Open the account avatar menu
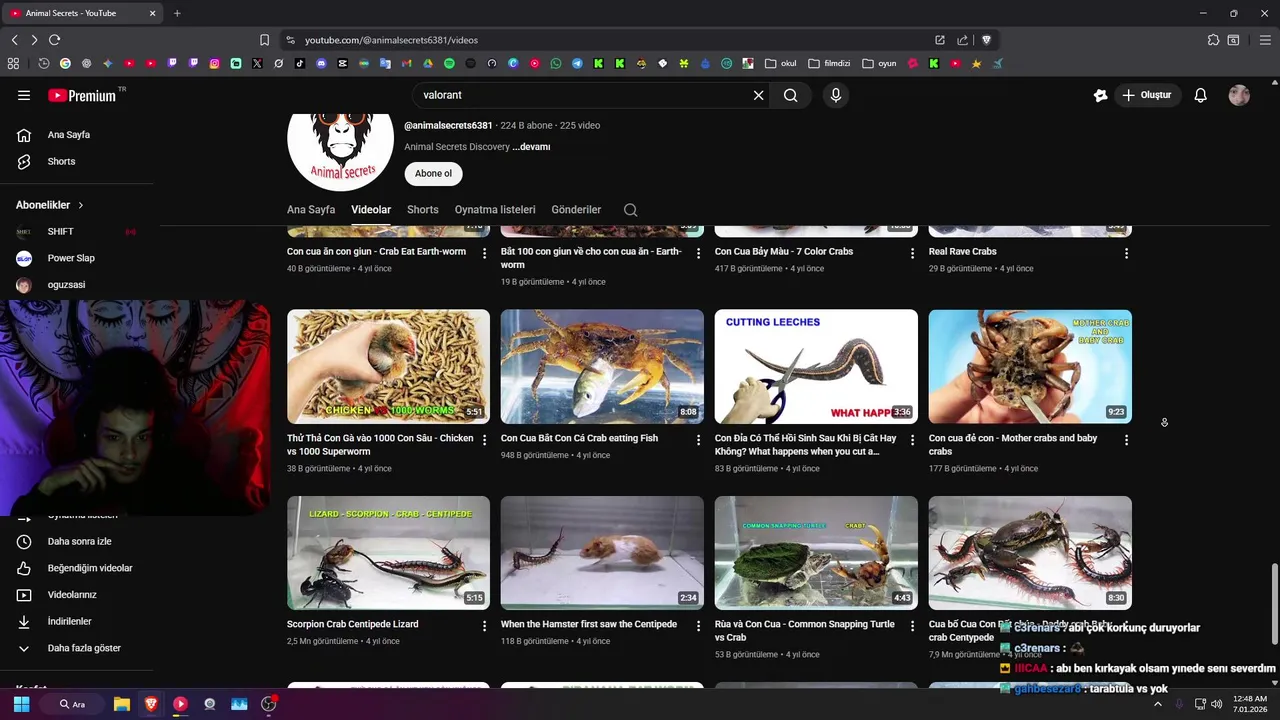This screenshot has height=720, width=1280. [1239, 95]
